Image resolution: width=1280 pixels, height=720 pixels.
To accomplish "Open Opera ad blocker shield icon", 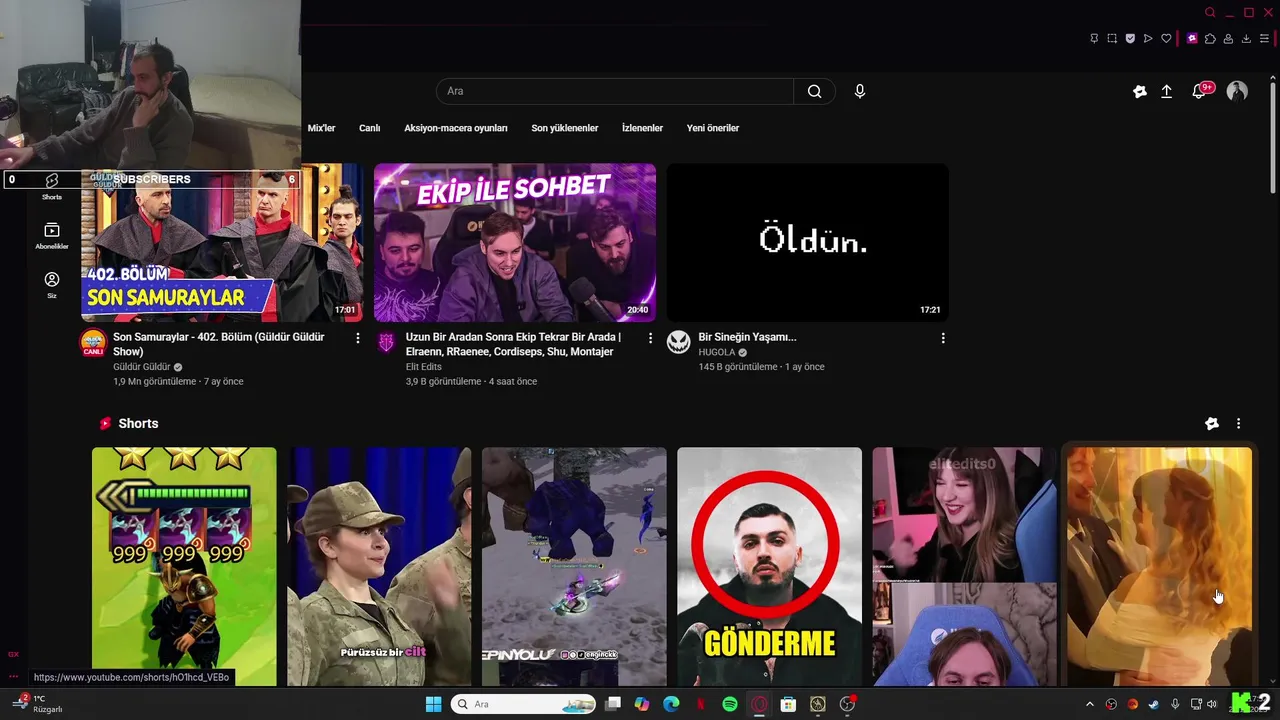I will pyautogui.click(x=1130, y=39).
